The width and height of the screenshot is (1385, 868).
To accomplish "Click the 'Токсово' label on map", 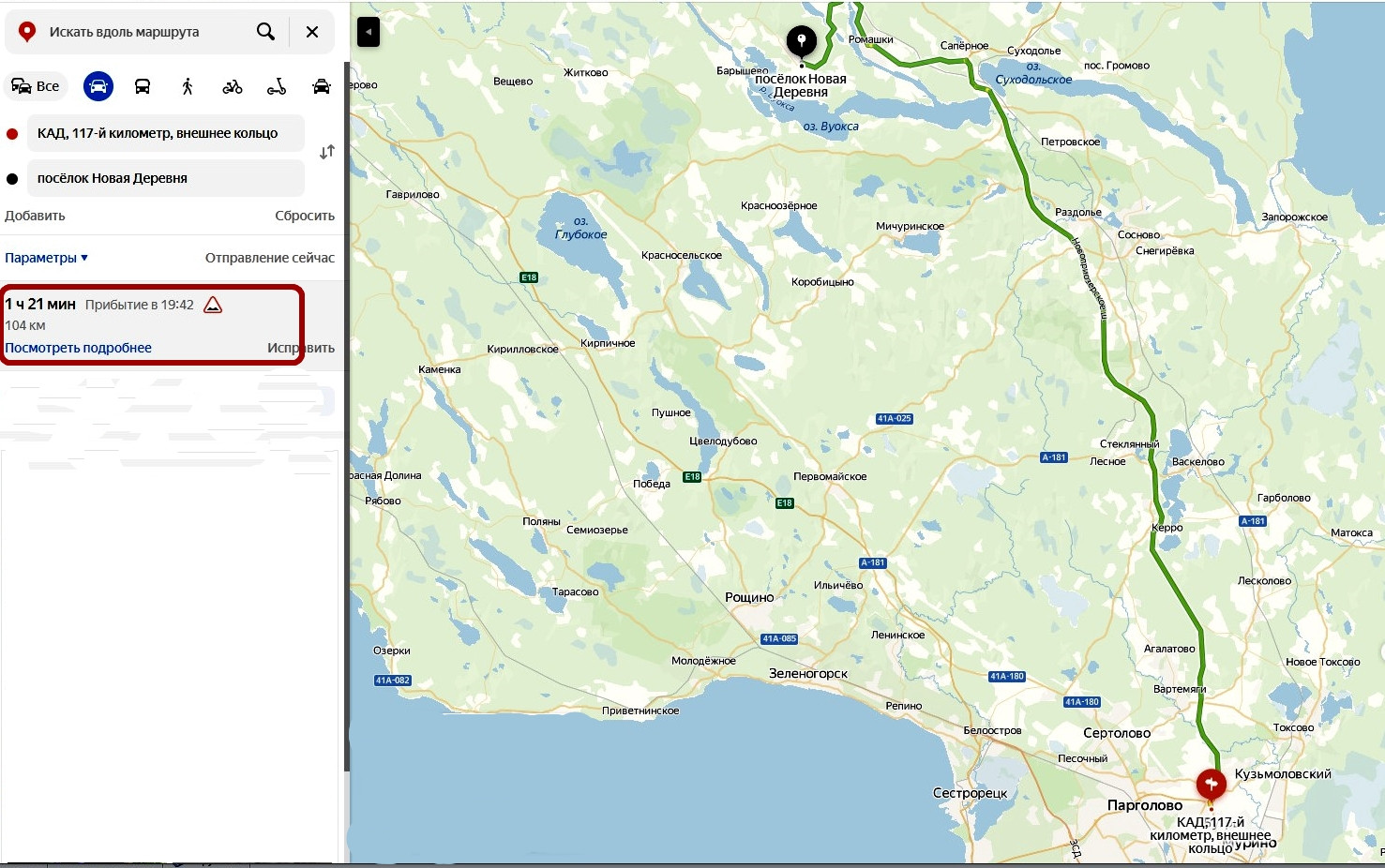I will tap(1294, 727).
